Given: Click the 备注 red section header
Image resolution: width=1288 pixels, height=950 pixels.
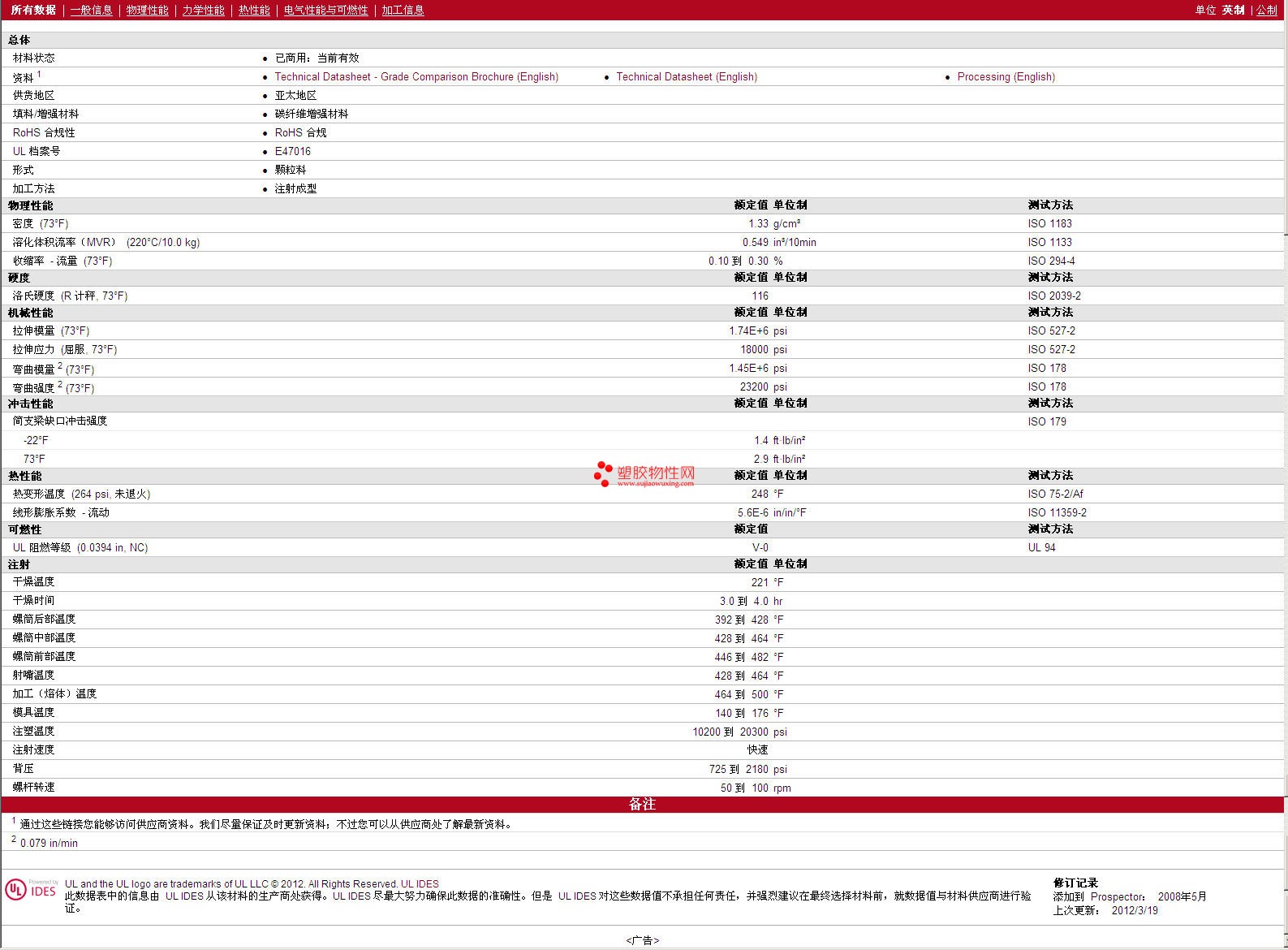Looking at the screenshot, I should [x=642, y=804].
